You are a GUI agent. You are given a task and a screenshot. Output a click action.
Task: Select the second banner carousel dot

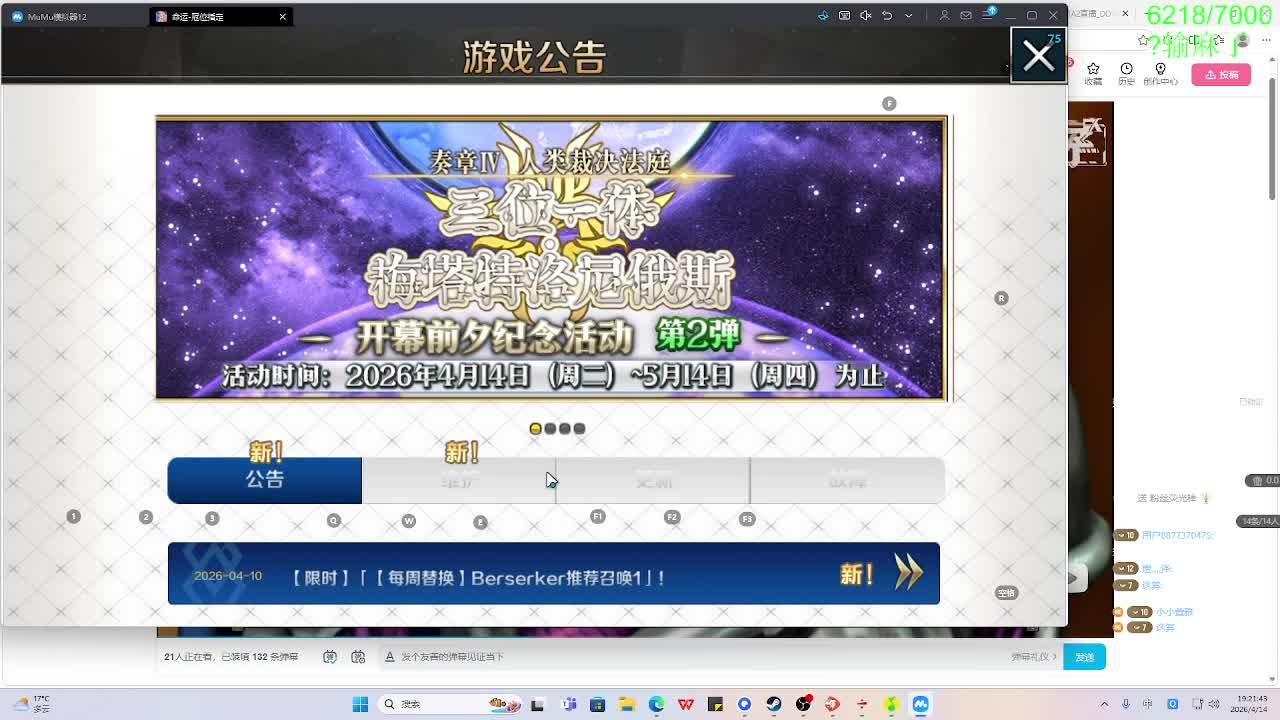[x=550, y=429]
